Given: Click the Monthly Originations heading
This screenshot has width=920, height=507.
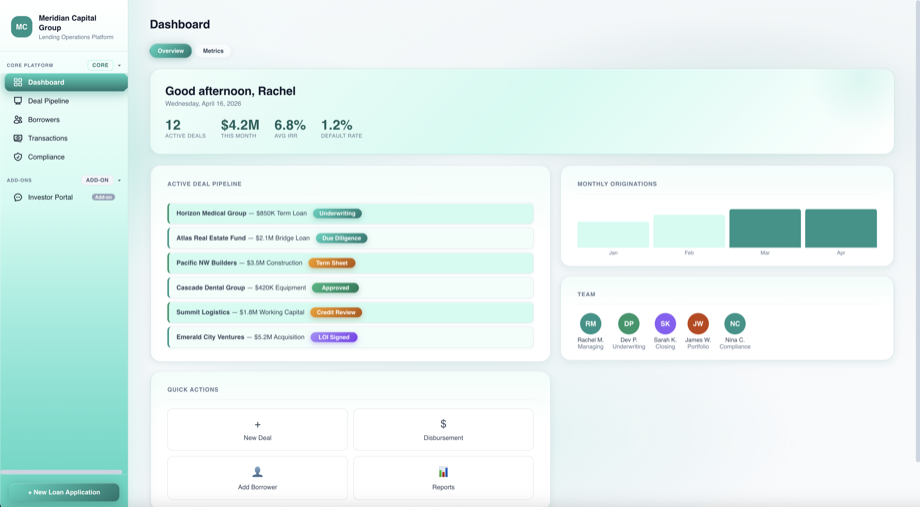Looking at the screenshot, I should [x=617, y=184].
